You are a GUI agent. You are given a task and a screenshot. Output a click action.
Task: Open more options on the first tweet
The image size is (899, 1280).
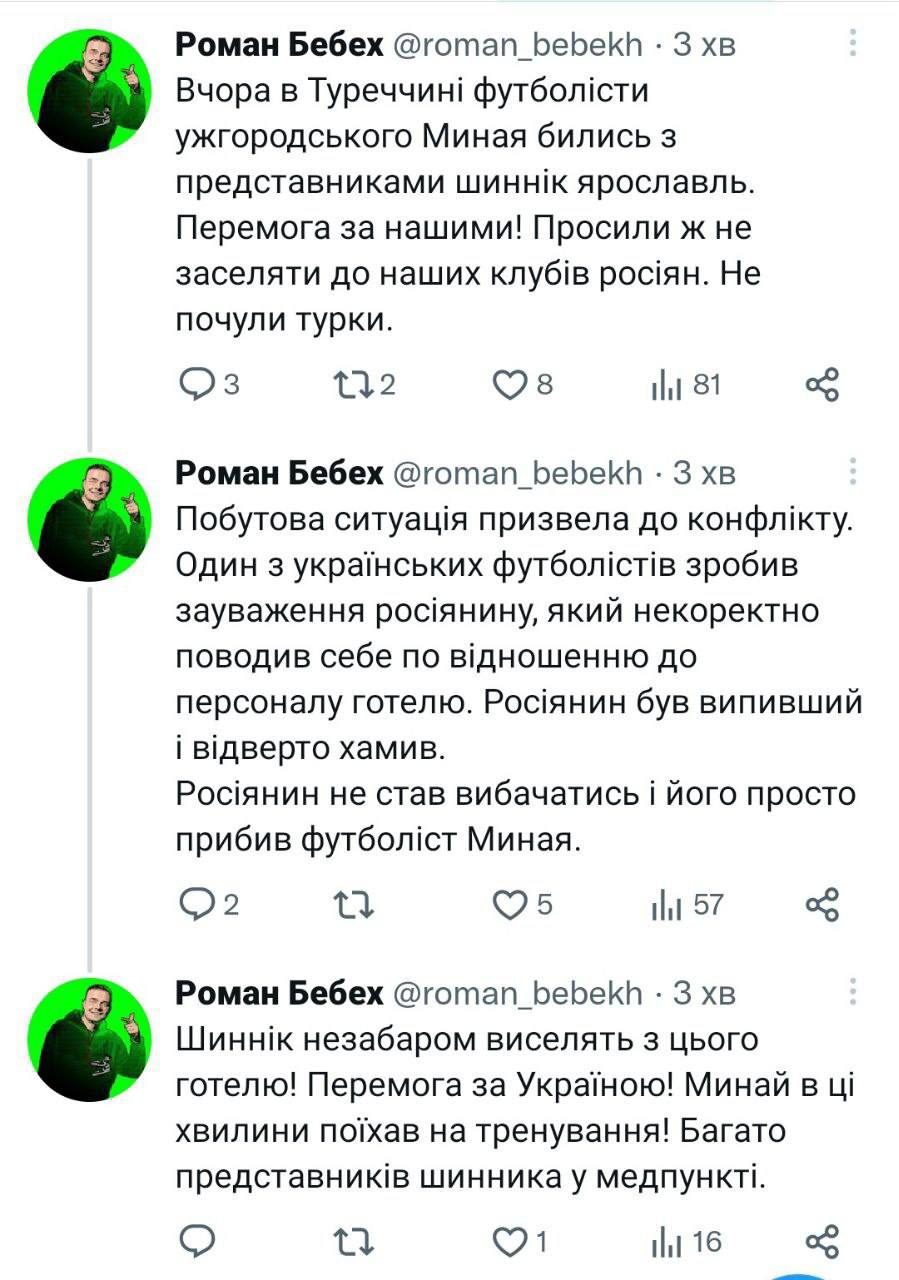(x=853, y=43)
